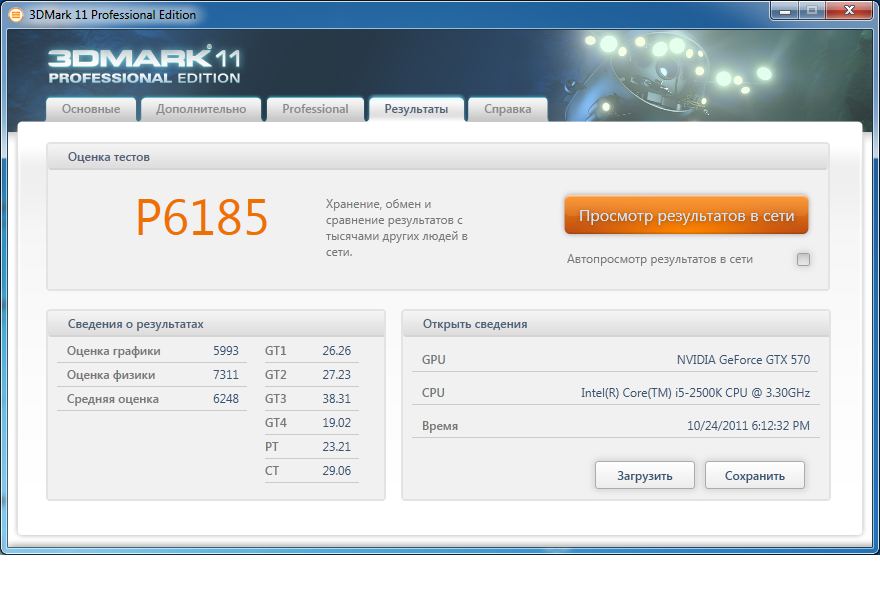Click the window title 3DMark 11 Professional Edition
880x614 pixels.
pyautogui.click(x=112, y=15)
